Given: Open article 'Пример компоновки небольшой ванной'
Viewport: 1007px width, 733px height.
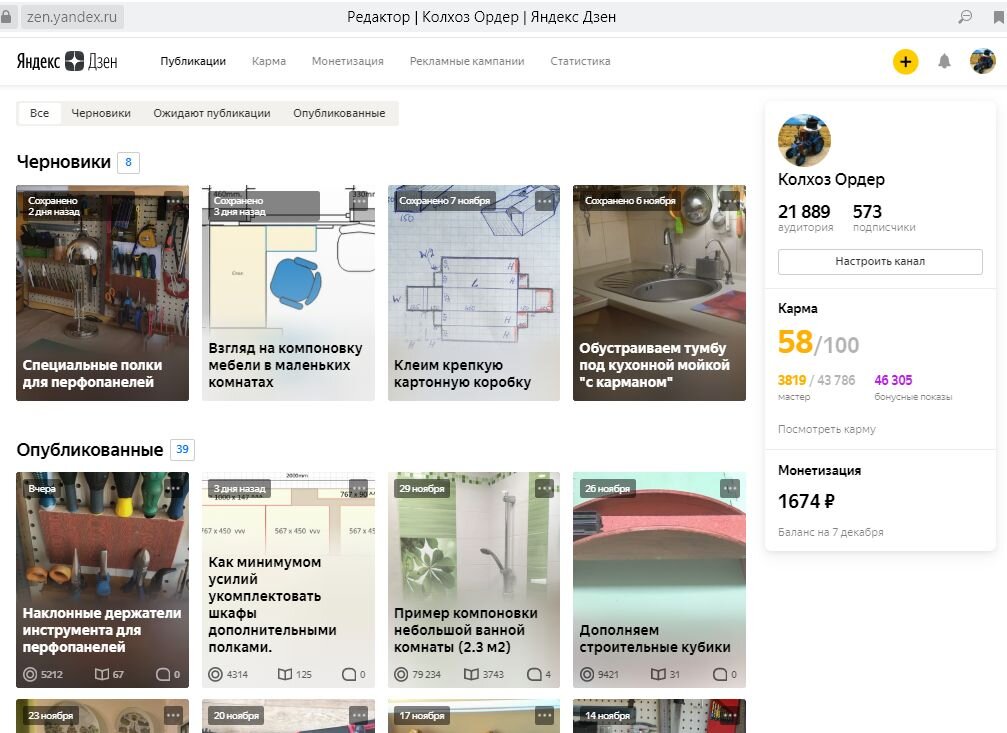Looking at the screenshot, I should point(473,579).
